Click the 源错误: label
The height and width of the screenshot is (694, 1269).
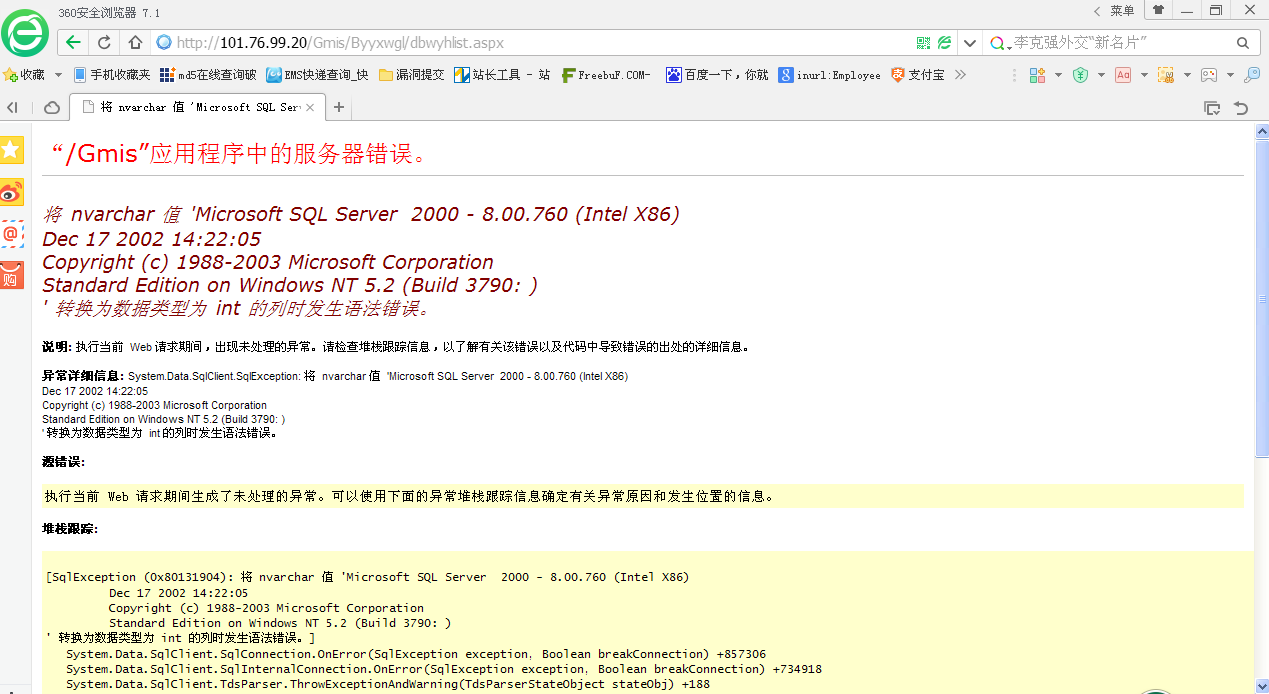[x=63, y=462]
